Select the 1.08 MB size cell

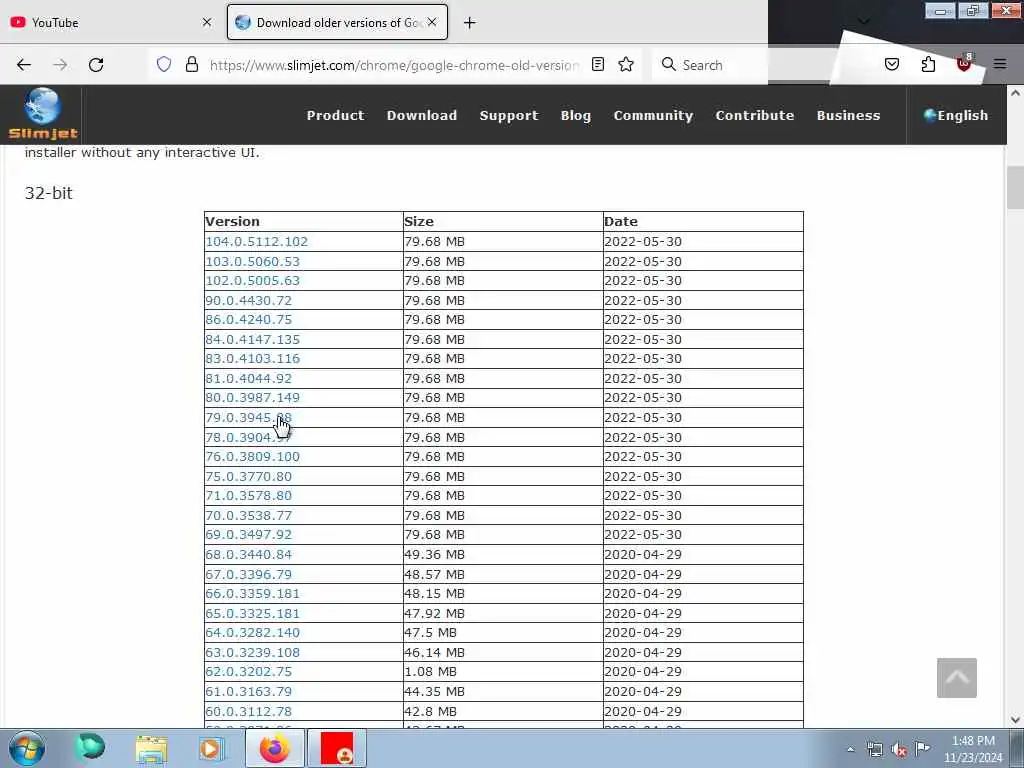pos(503,671)
